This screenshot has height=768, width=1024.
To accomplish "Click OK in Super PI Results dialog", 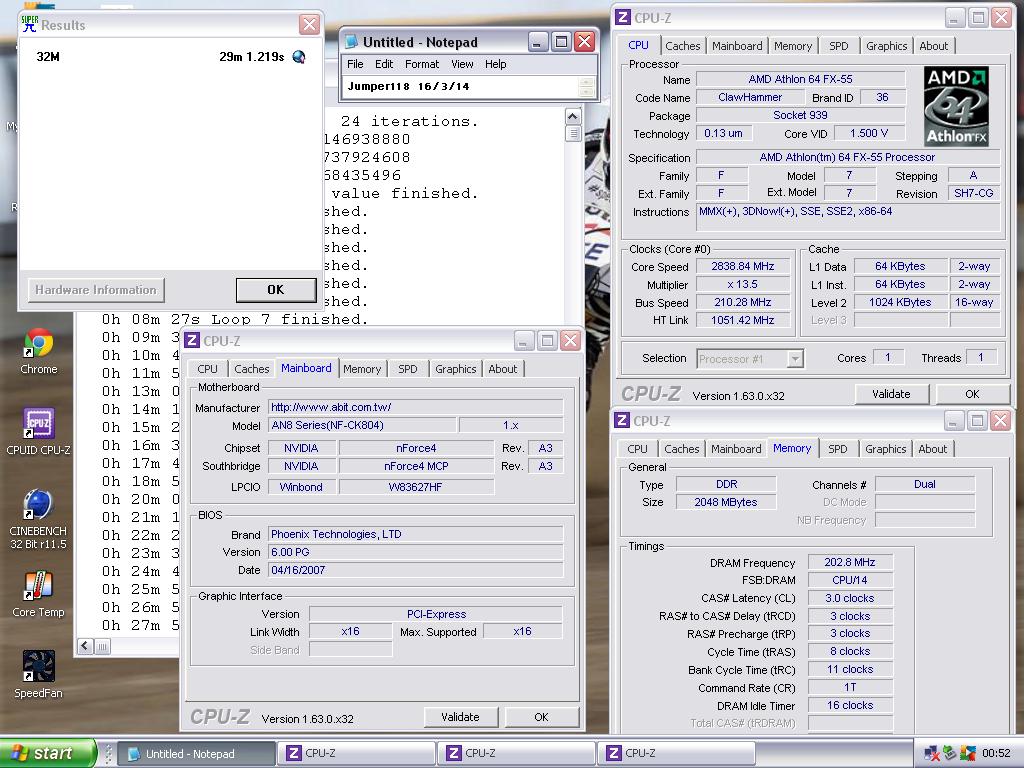I will 276,290.
